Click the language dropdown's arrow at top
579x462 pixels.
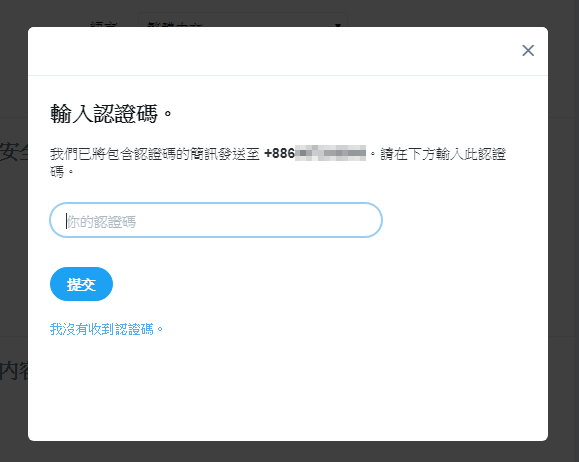(x=338, y=24)
